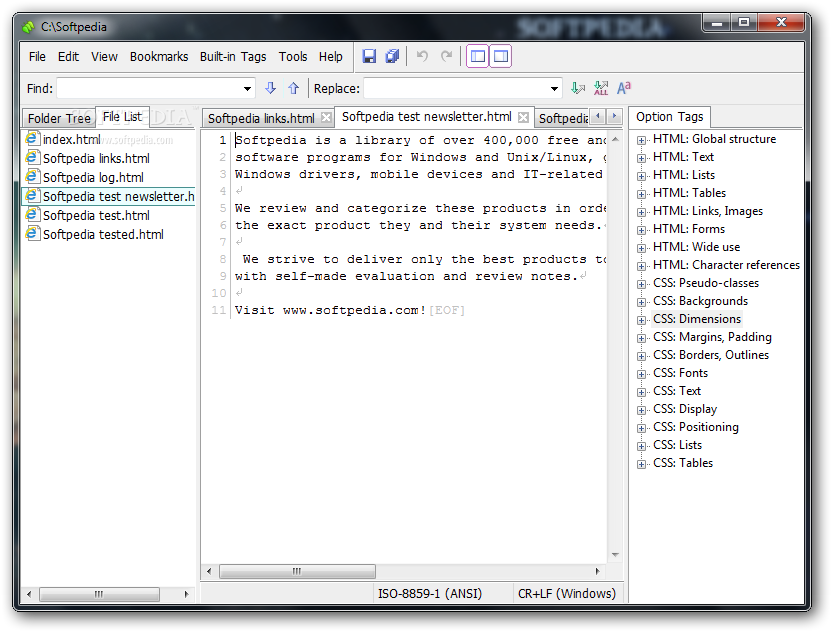832x632 pixels.
Task: Select Softpedia test.html in file list
Action: coord(96,216)
